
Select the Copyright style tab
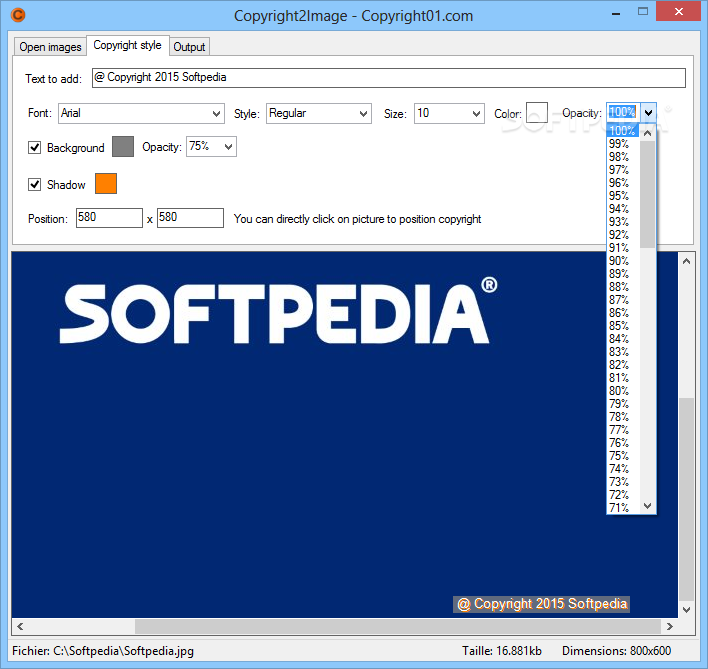pos(127,45)
